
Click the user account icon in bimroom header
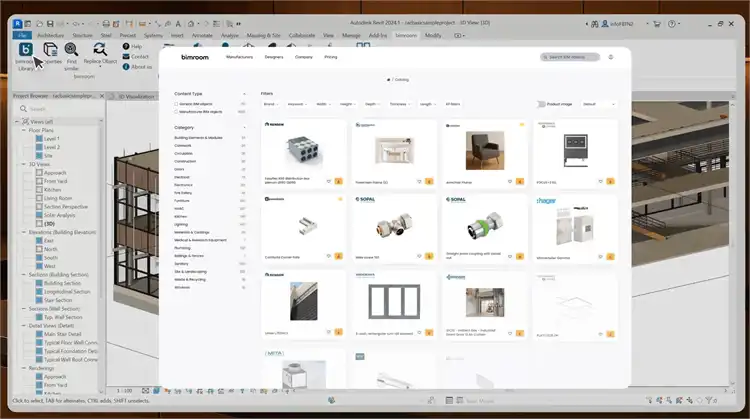[611, 57]
